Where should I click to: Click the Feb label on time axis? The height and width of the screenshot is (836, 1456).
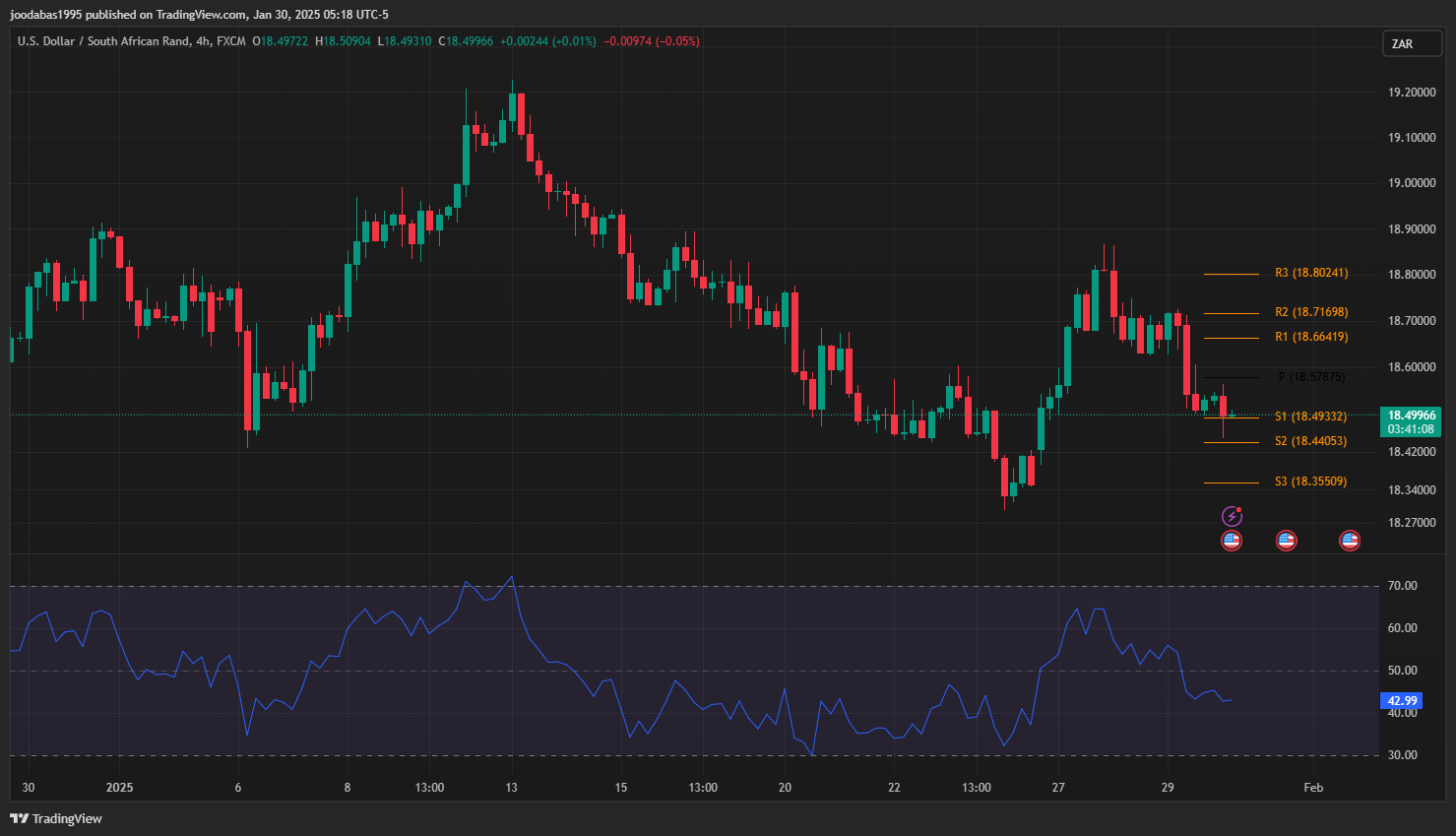click(x=1313, y=788)
